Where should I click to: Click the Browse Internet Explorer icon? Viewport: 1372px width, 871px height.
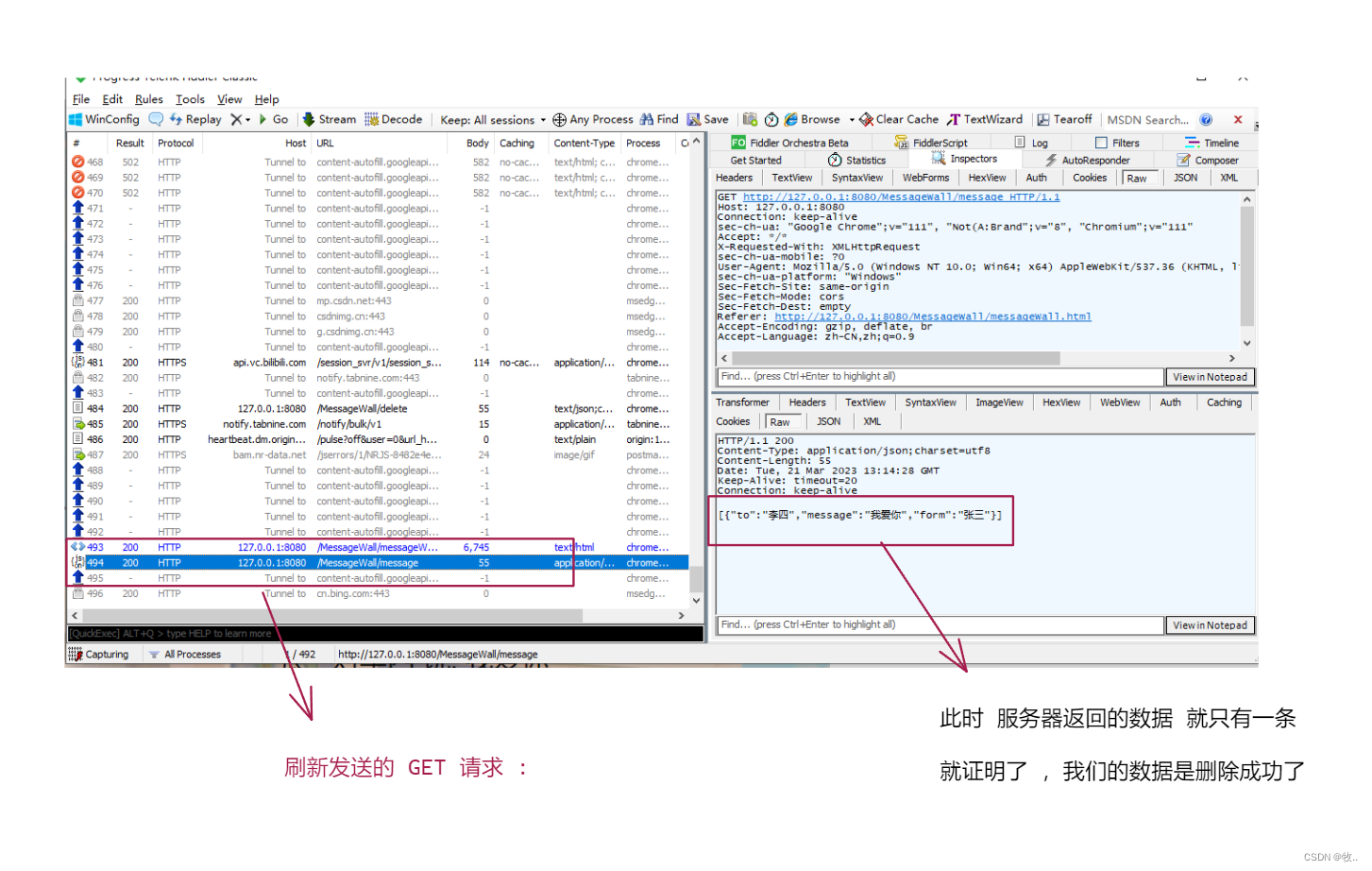tap(791, 120)
